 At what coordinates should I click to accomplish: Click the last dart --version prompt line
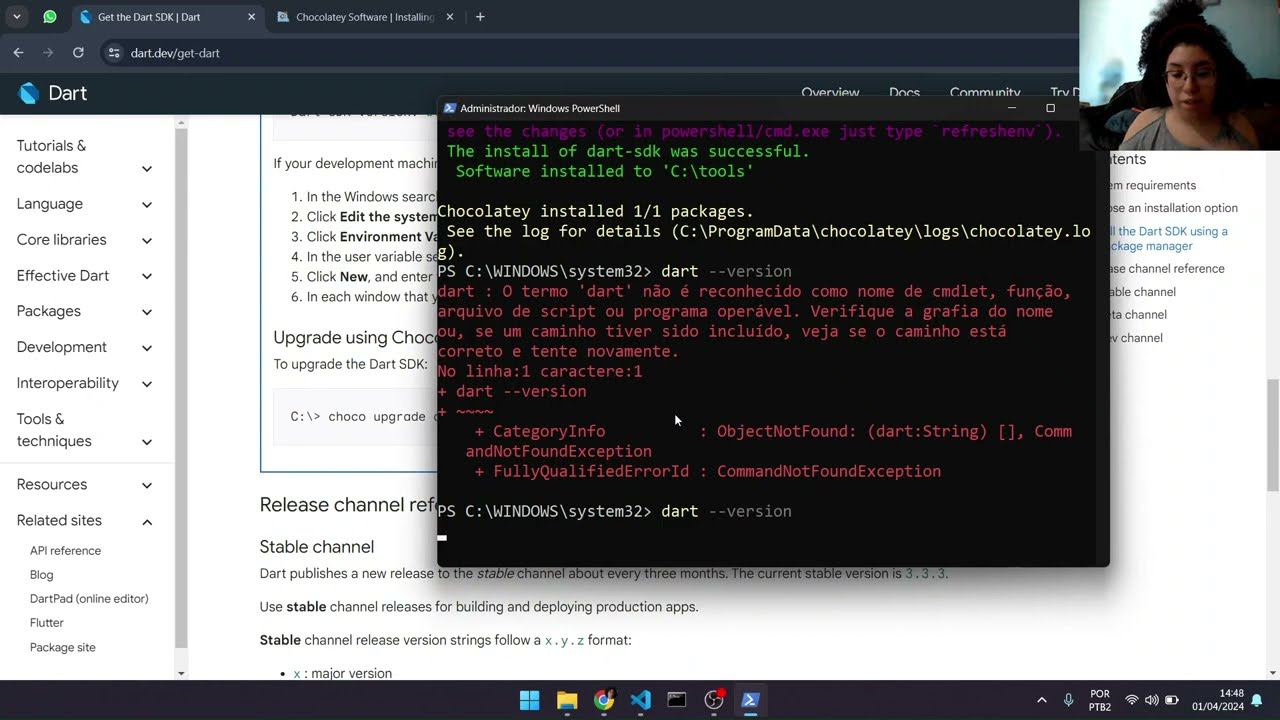[615, 511]
